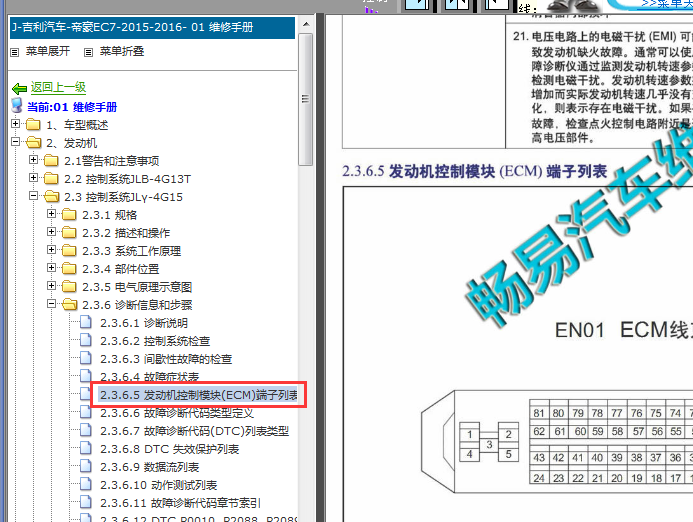Image resolution: width=693 pixels, height=522 pixels.
Task: Open 2.3.6.7 故障诊断代码(DTC)列表类型
Action: coord(194,431)
